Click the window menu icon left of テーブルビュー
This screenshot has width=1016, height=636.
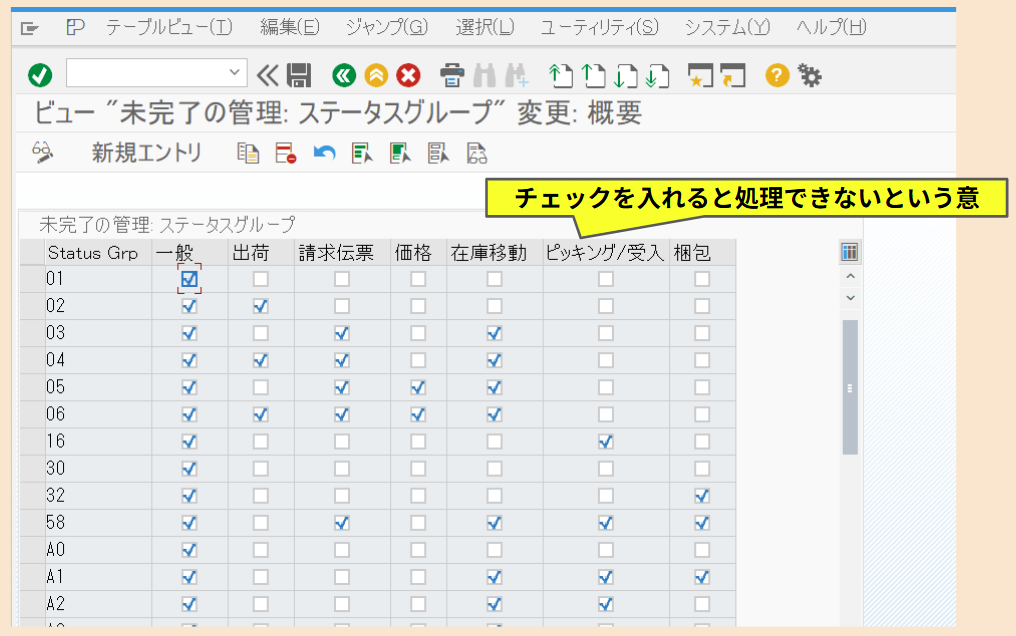click(x=75, y=27)
